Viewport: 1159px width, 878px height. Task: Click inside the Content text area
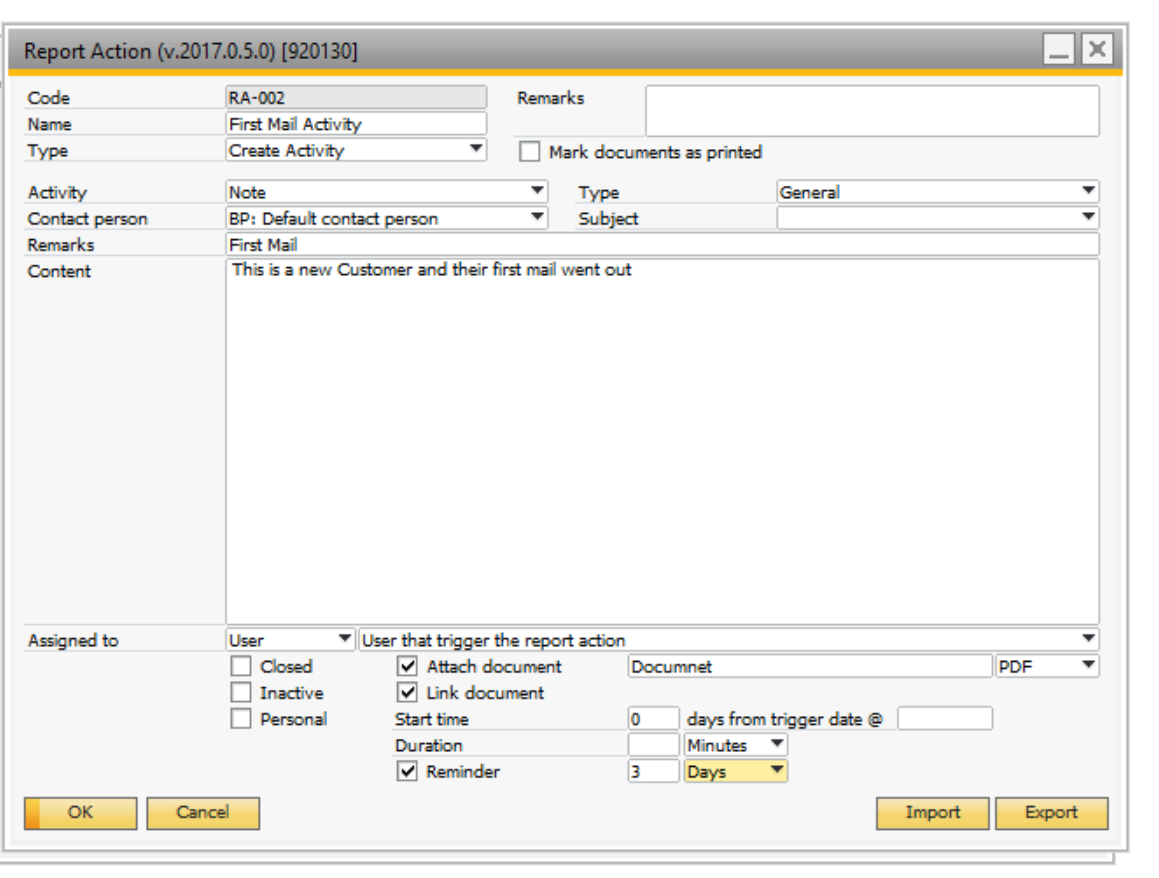tap(662, 441)
